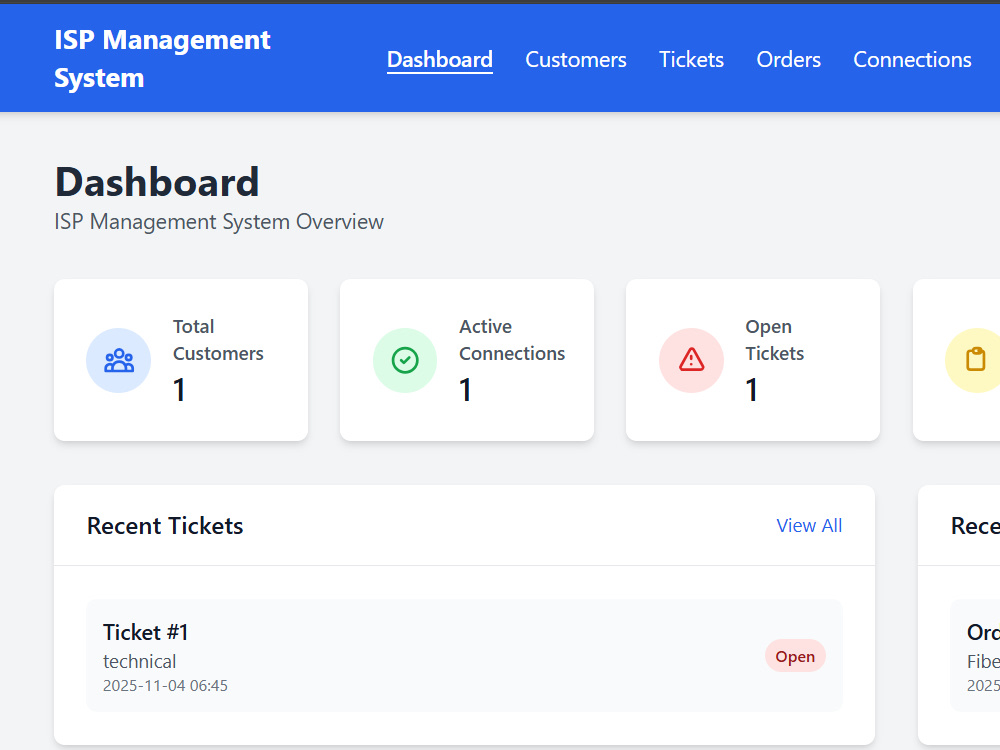The image size is (1000, 750).
Task: Open the Dashboard nav item
Action: [x=439, y=59]
